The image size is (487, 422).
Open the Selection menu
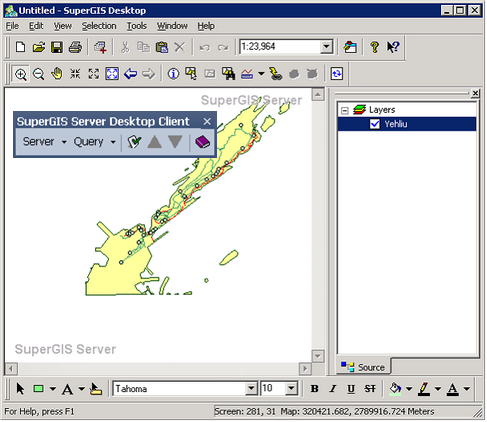[99, 26]
